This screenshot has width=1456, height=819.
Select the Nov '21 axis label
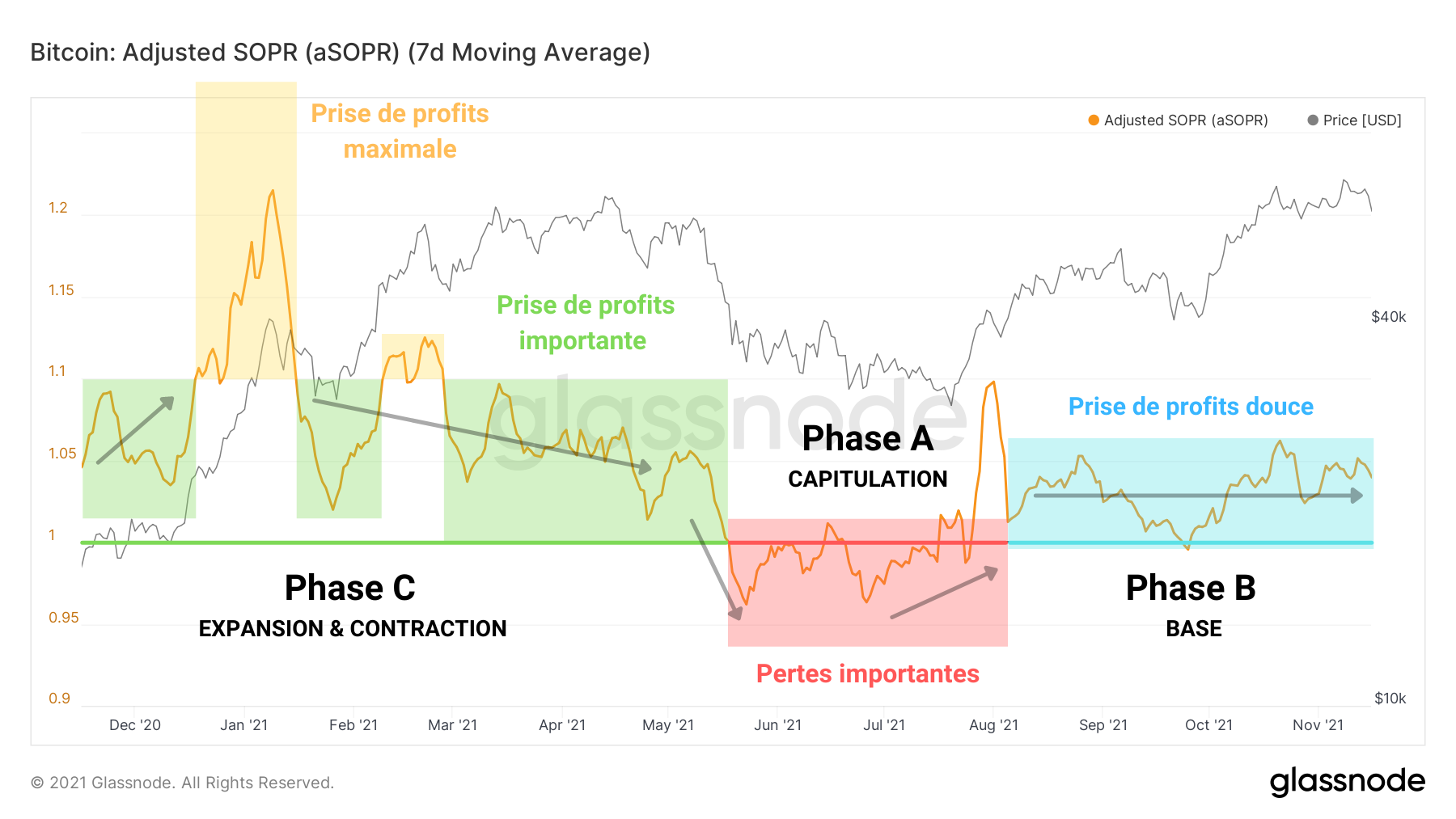click(1318, 725)
